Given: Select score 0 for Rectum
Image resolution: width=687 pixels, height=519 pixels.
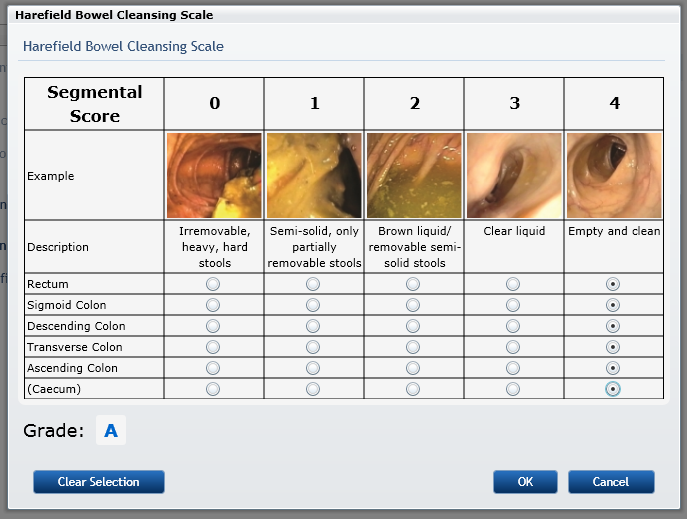Looking at the screenshot, I should click(213, 284).
